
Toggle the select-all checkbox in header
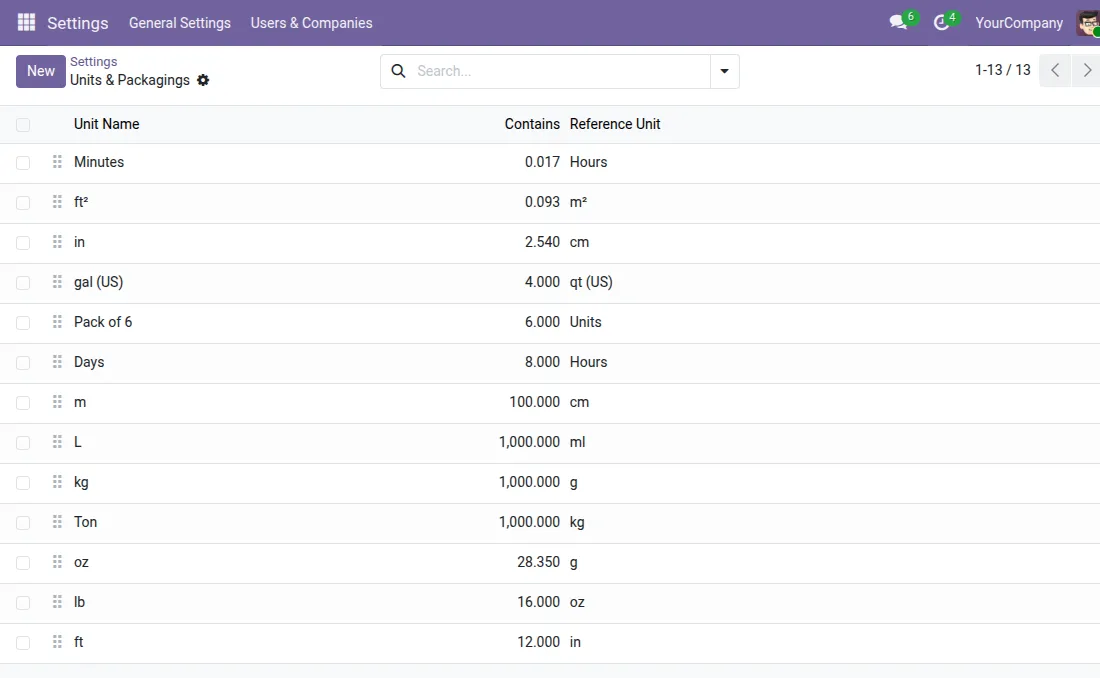(x=23, y=125)
